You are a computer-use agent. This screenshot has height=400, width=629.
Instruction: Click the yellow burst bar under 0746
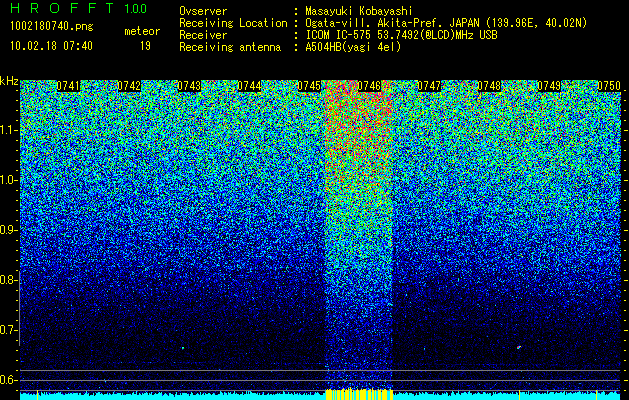(x=359, y=394)
